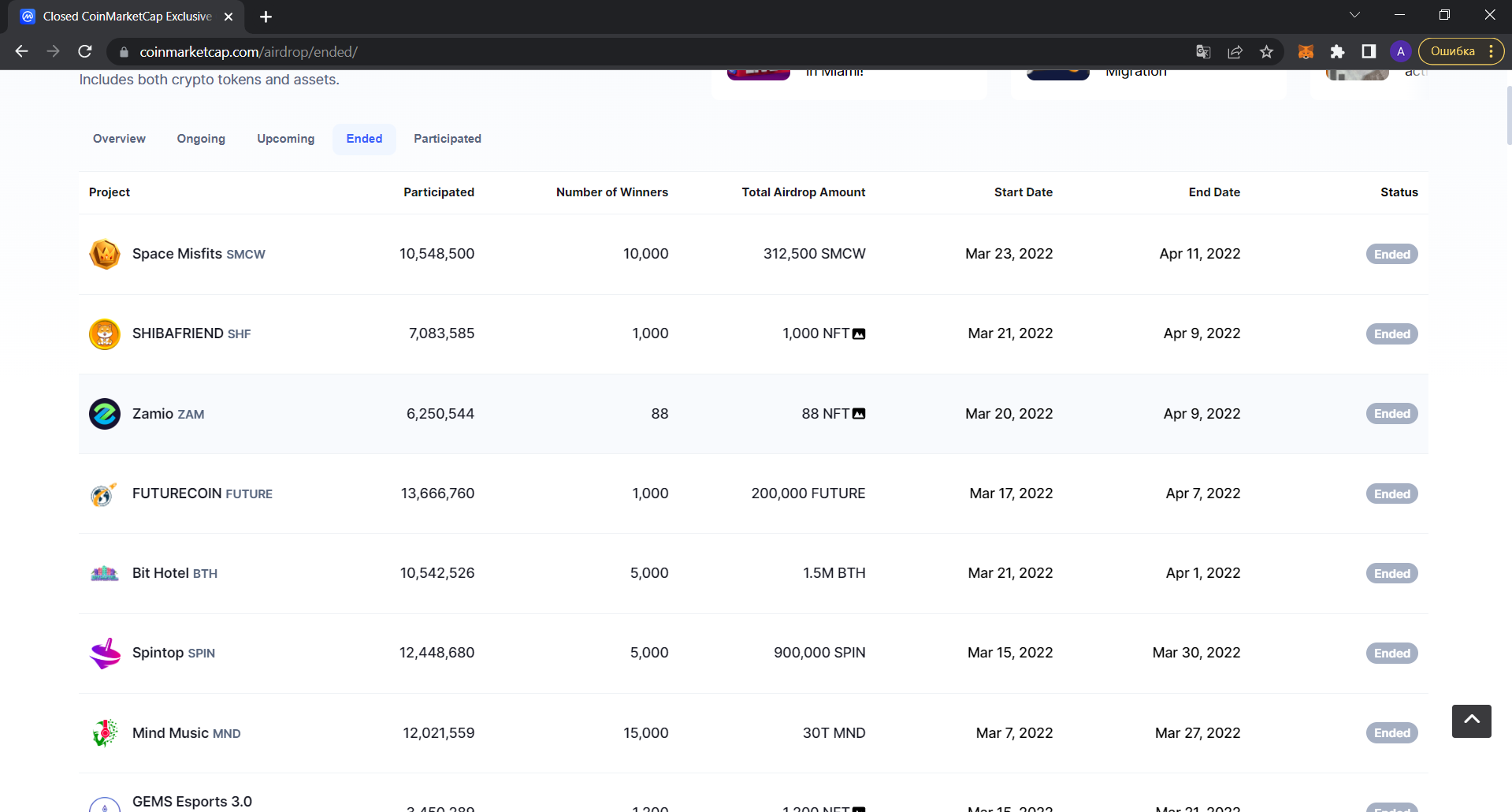Viewport: 1512px width, 812px height.
Task: Open the Chrome three-dot menu
Action: [1492, 52]
